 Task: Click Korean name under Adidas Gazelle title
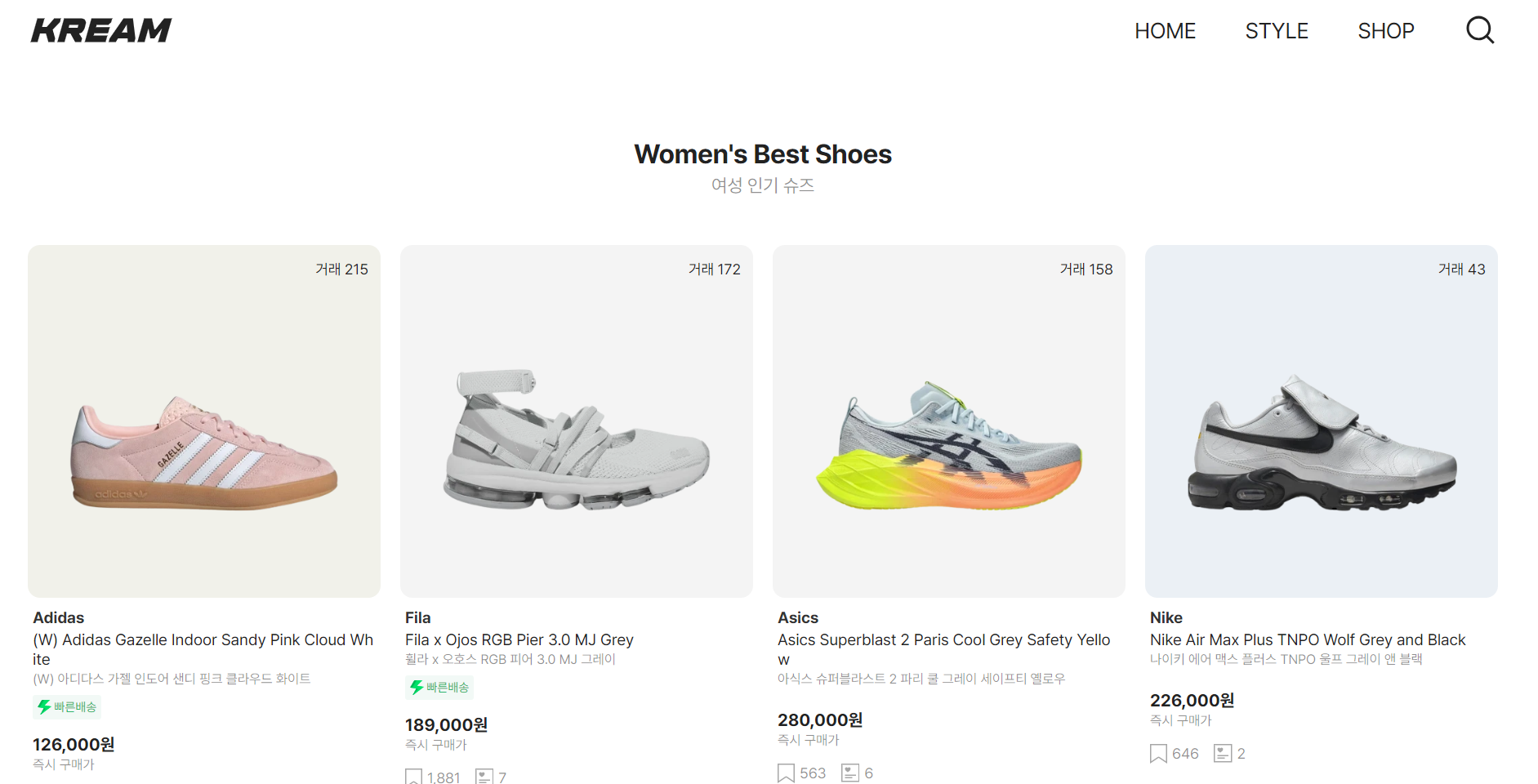(x=172, y=679)
